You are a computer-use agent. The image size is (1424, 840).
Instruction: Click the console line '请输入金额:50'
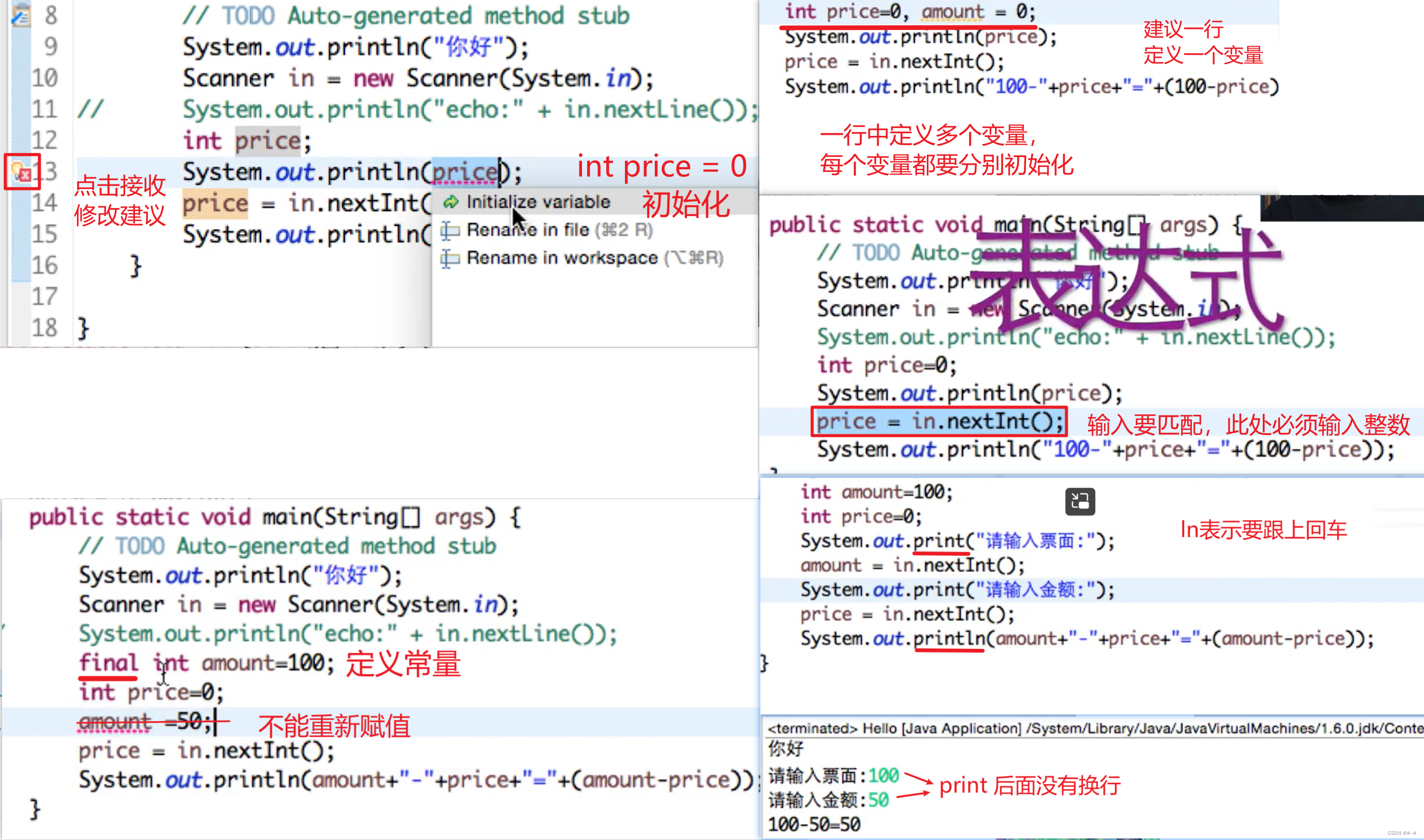pos(829,800)
